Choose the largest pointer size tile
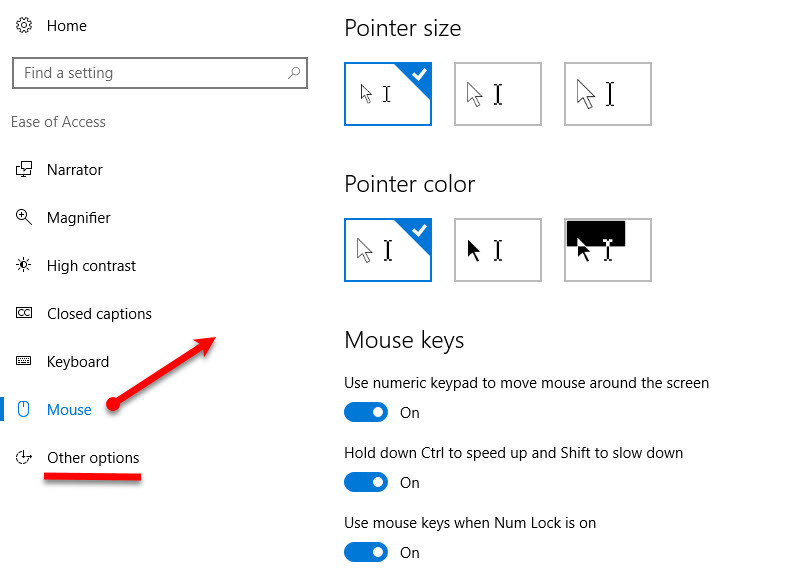 pos(608,94)
